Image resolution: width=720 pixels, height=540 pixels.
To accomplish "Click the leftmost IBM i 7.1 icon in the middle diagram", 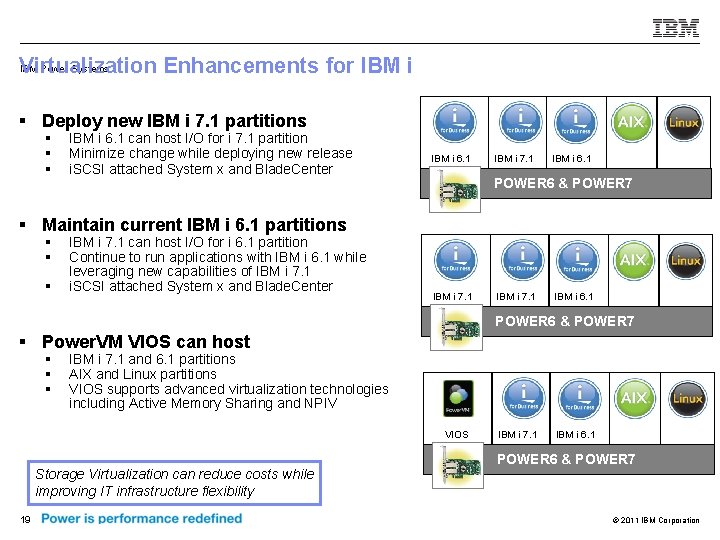I will 456,261.
